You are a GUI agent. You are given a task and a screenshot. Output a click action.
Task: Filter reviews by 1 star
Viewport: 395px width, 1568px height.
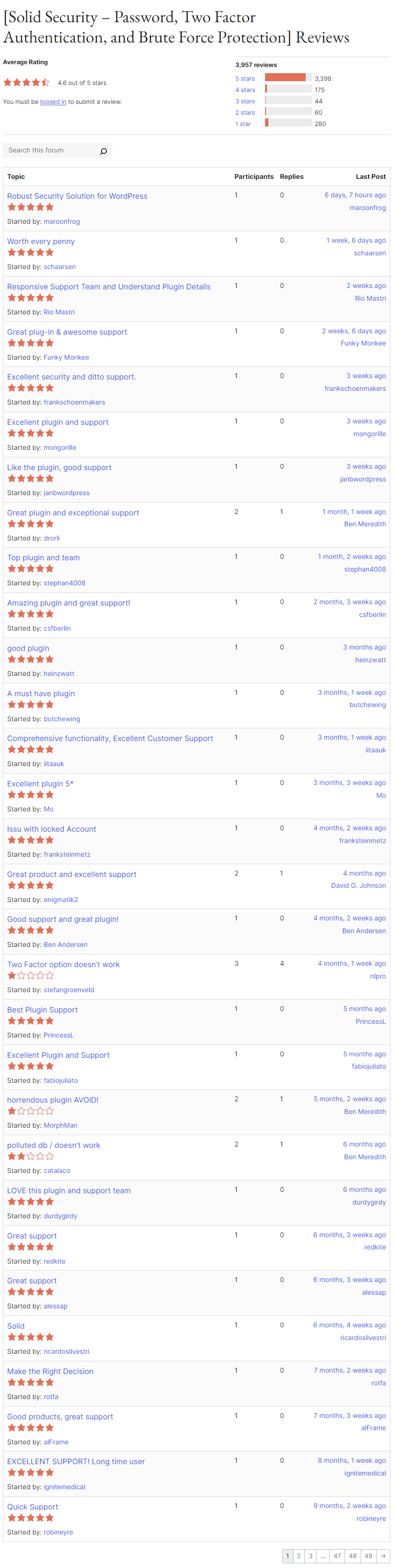click(243, 124)
